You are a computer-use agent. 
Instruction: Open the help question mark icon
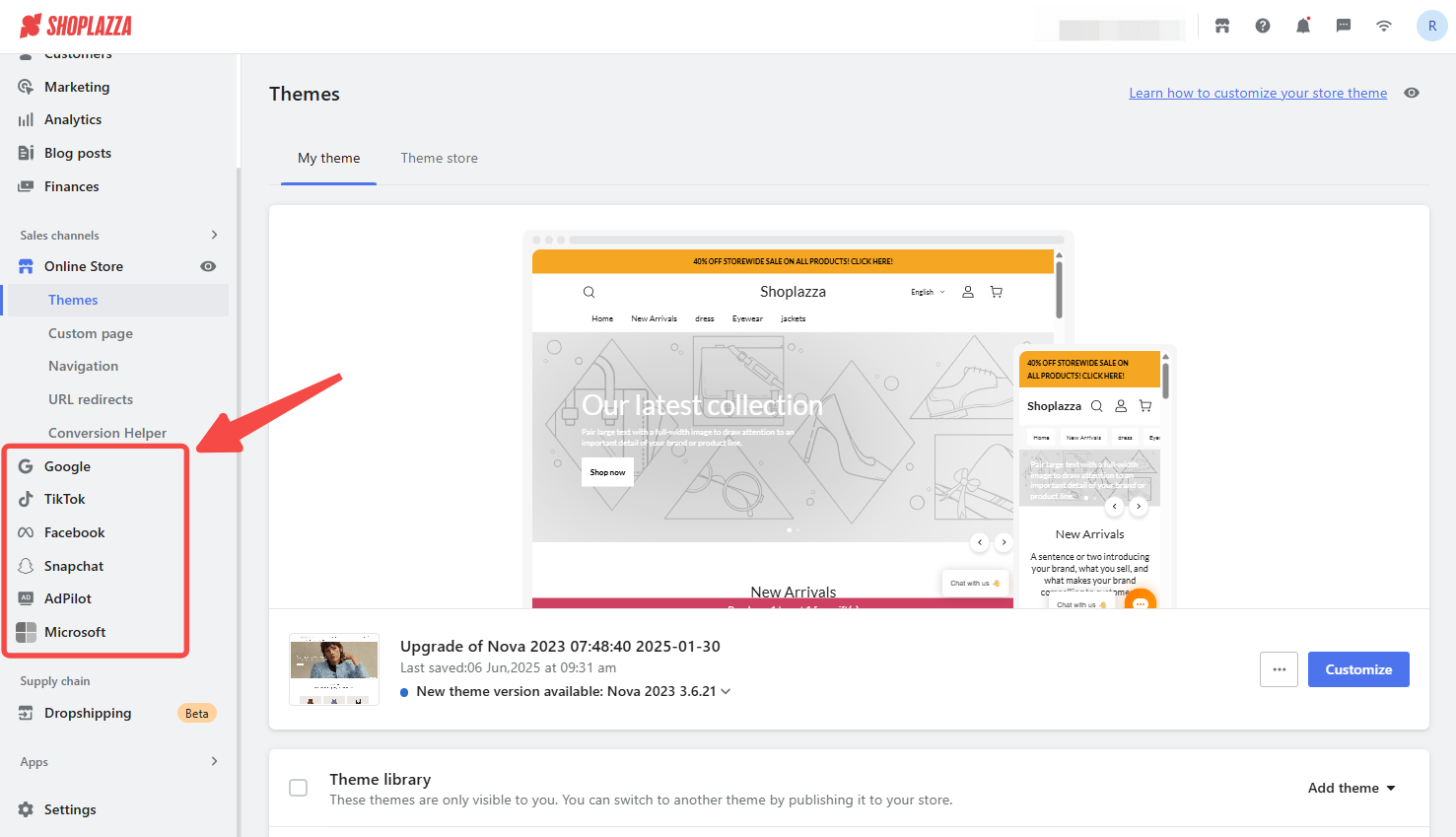(1263, 26)
